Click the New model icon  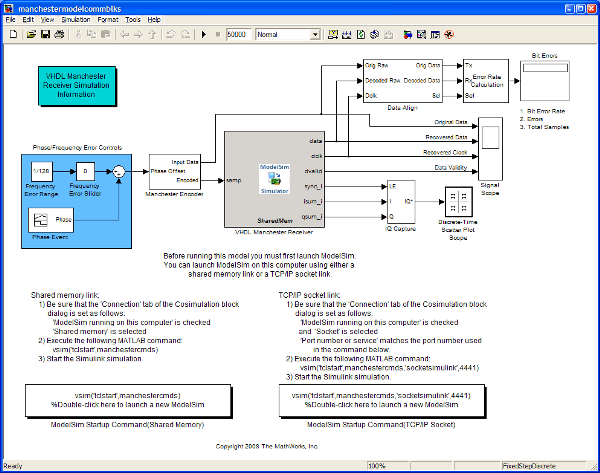pos(13,34)
